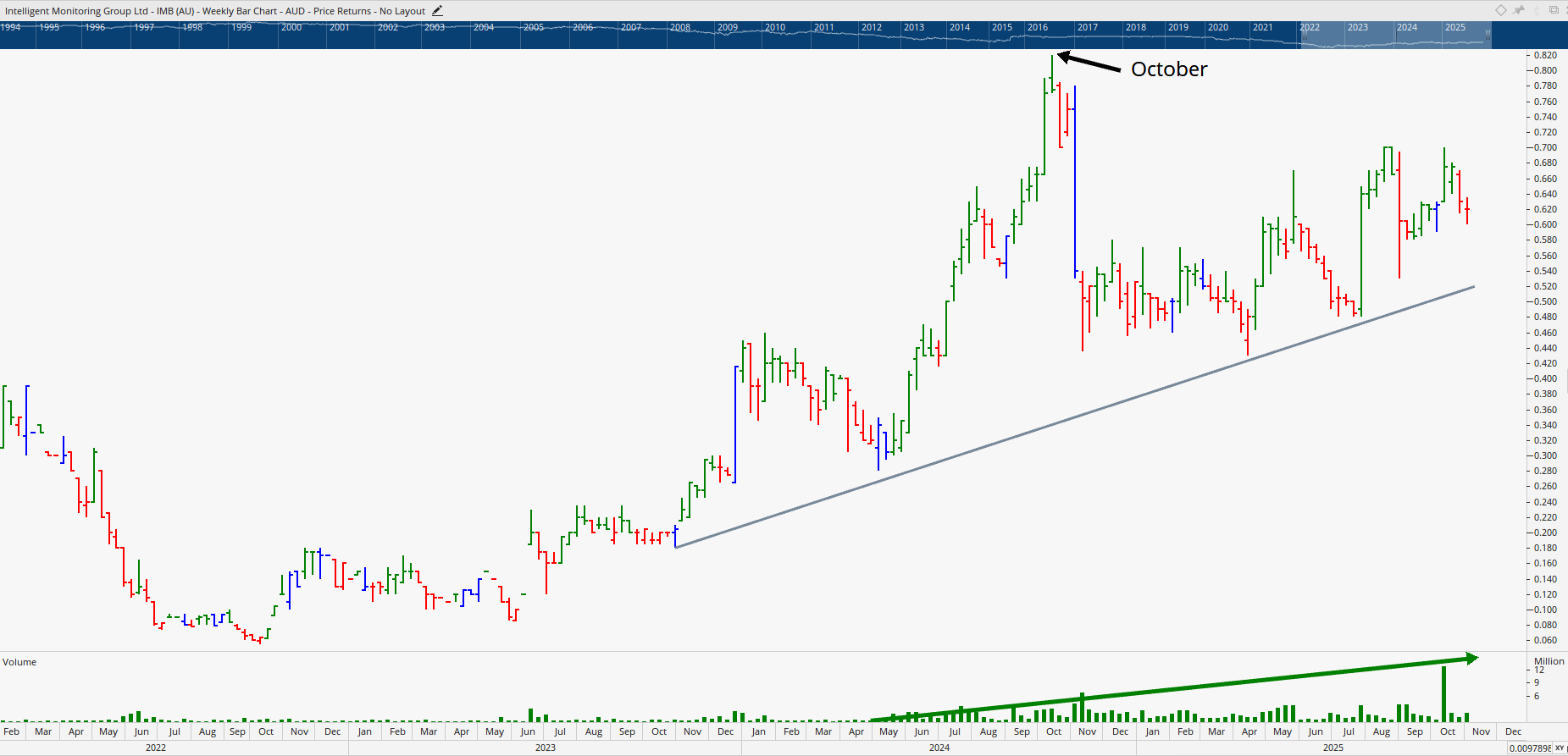This screenshot has width=1568, height=756.
Task: Click 2010 on the overview timeline
Action: click(x=775, y=28)
